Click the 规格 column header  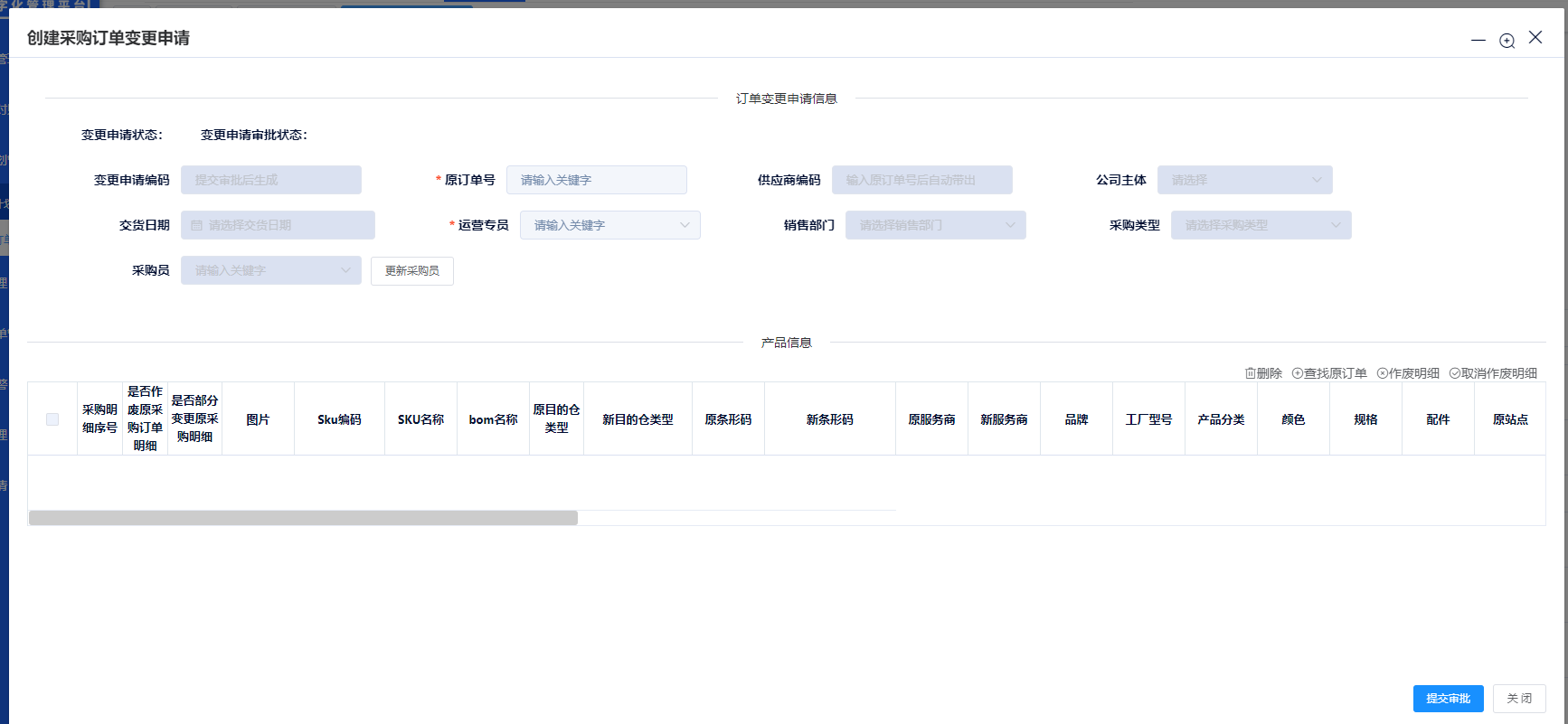1365,419
